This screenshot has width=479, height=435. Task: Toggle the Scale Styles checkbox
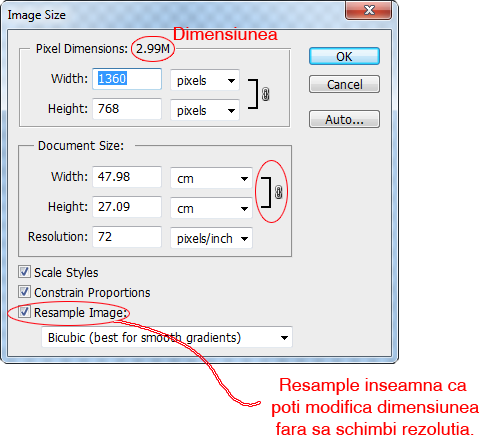(x=24, y=272)
